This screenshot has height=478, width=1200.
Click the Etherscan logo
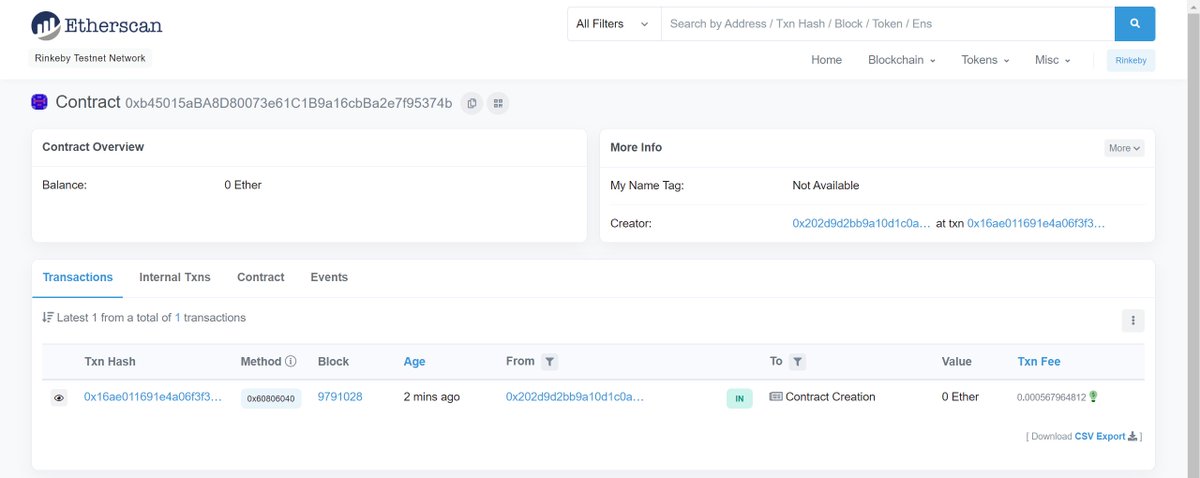[96, 25]
